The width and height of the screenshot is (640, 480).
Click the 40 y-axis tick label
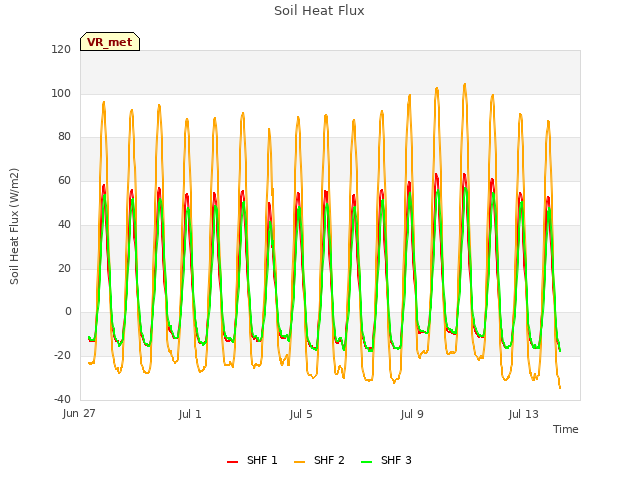point(64,224)
